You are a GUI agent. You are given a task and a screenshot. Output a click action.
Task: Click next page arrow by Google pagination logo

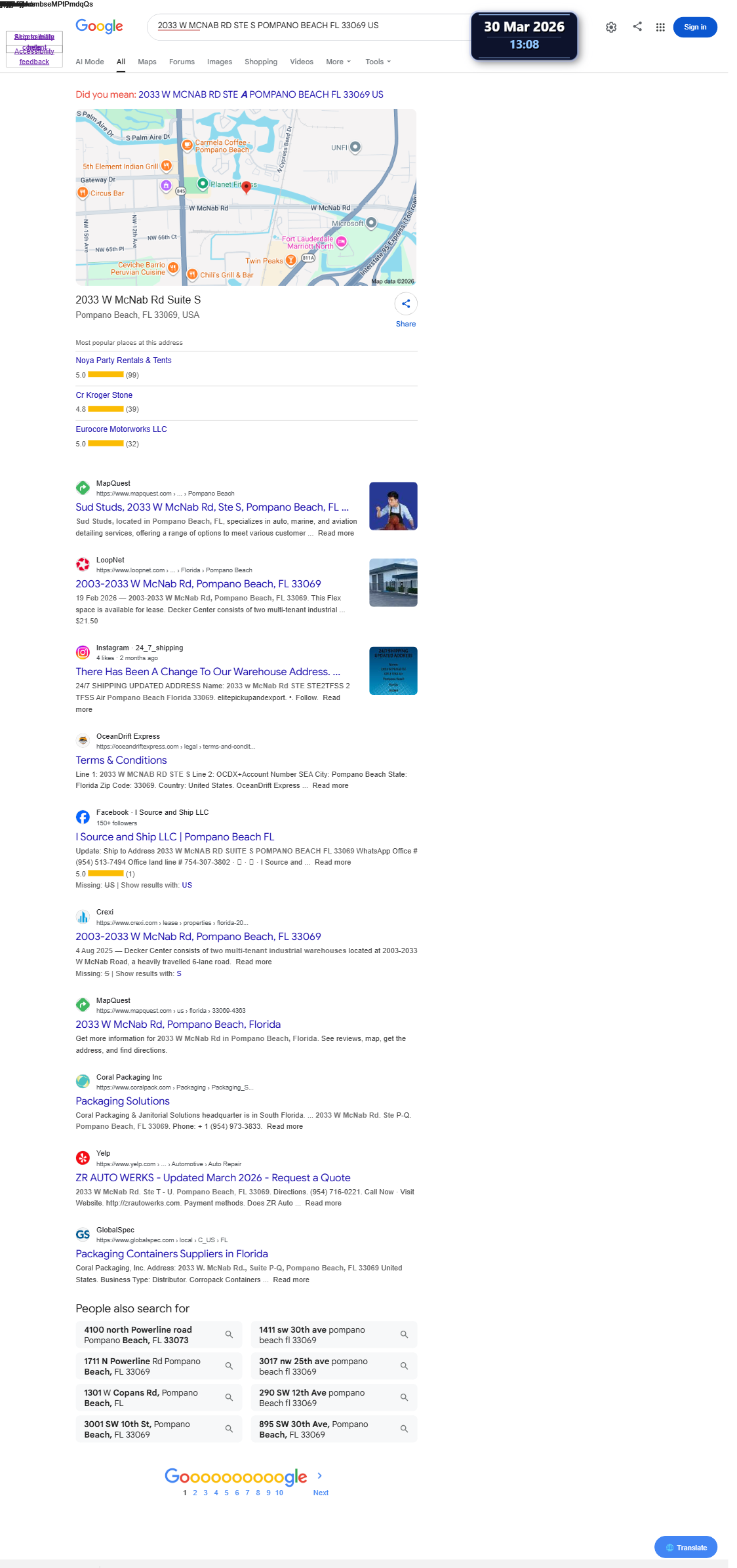coord(320,1476)
